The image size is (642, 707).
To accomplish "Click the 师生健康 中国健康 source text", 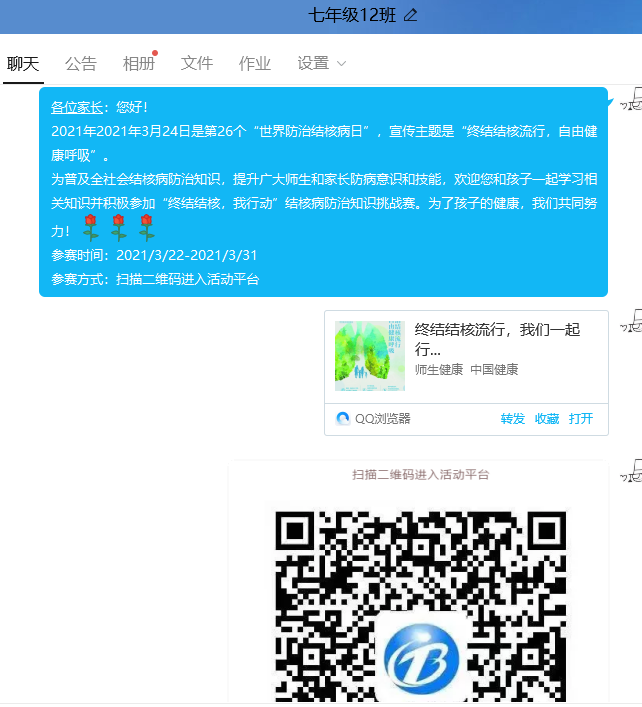I will pyautogui.click(x=466, y=370).
